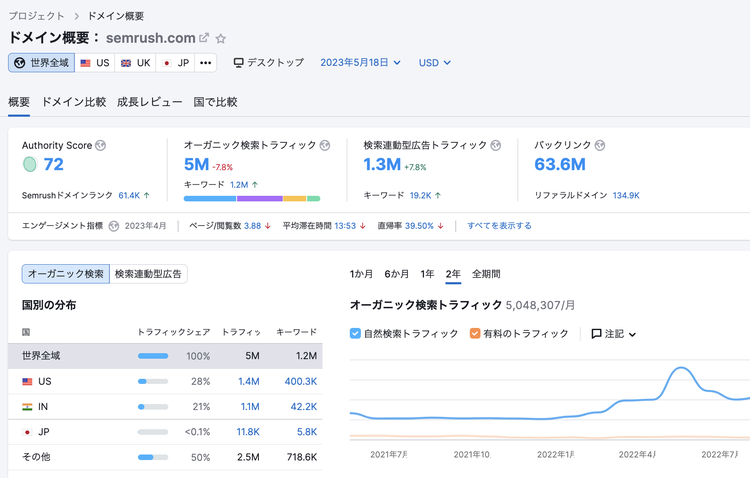Toggle 有料のトラフィック checkbox
The height and width of the screenshot is (478, 750).
(475, 333)
